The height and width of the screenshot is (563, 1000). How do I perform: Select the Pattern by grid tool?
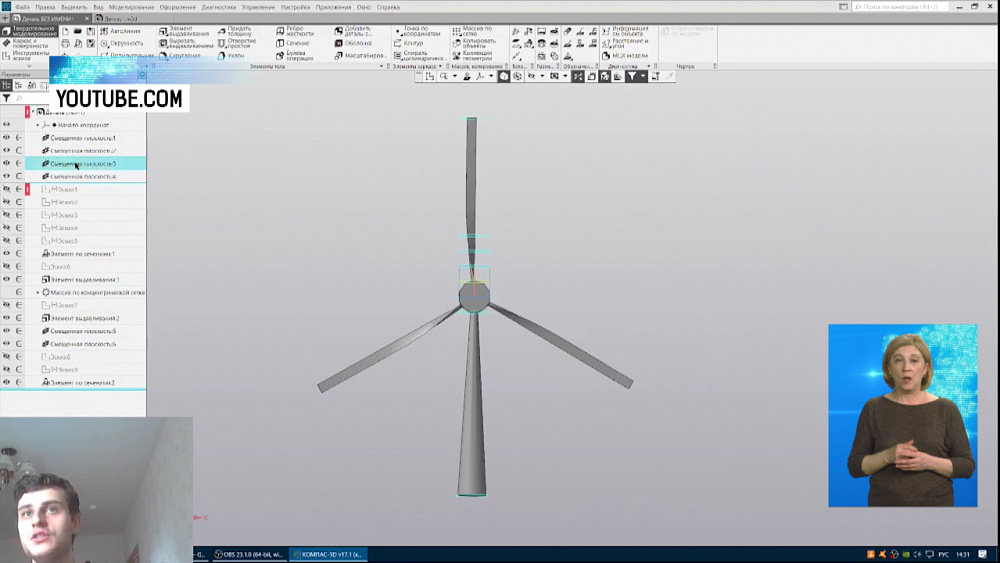tap(471, 32)
